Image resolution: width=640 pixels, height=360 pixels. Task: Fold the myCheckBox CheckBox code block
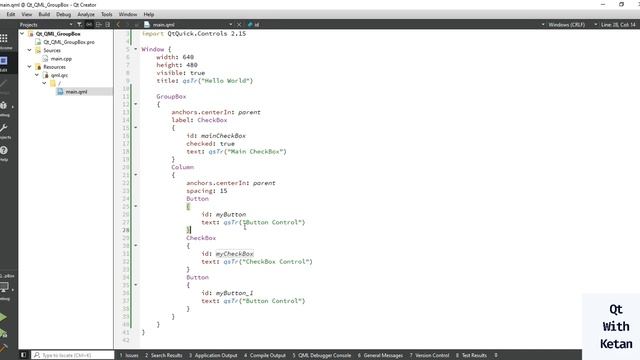136,245
